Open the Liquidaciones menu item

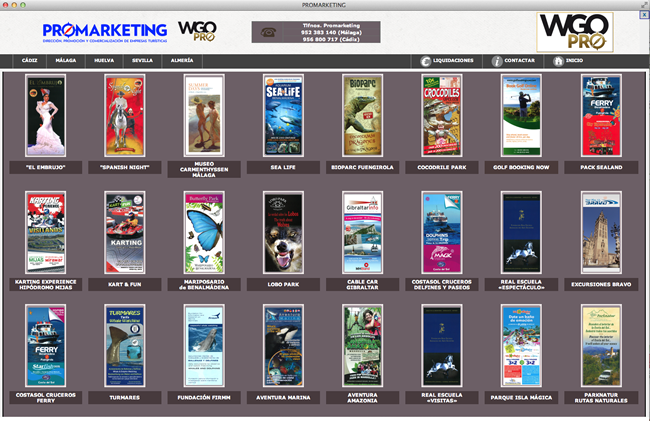pyautogui.click(x=447, y=61)
